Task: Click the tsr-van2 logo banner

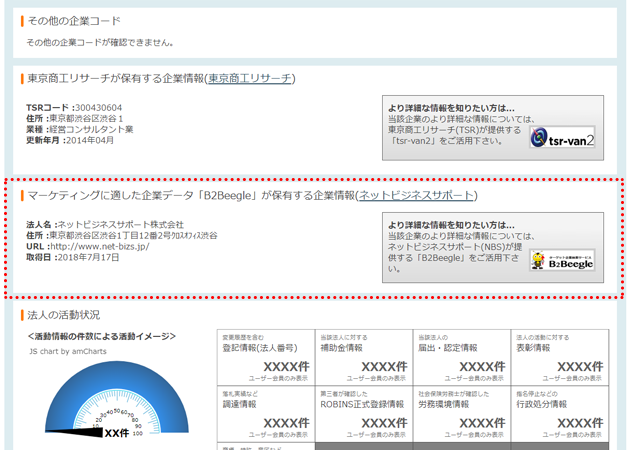Action: pos(562,137)
